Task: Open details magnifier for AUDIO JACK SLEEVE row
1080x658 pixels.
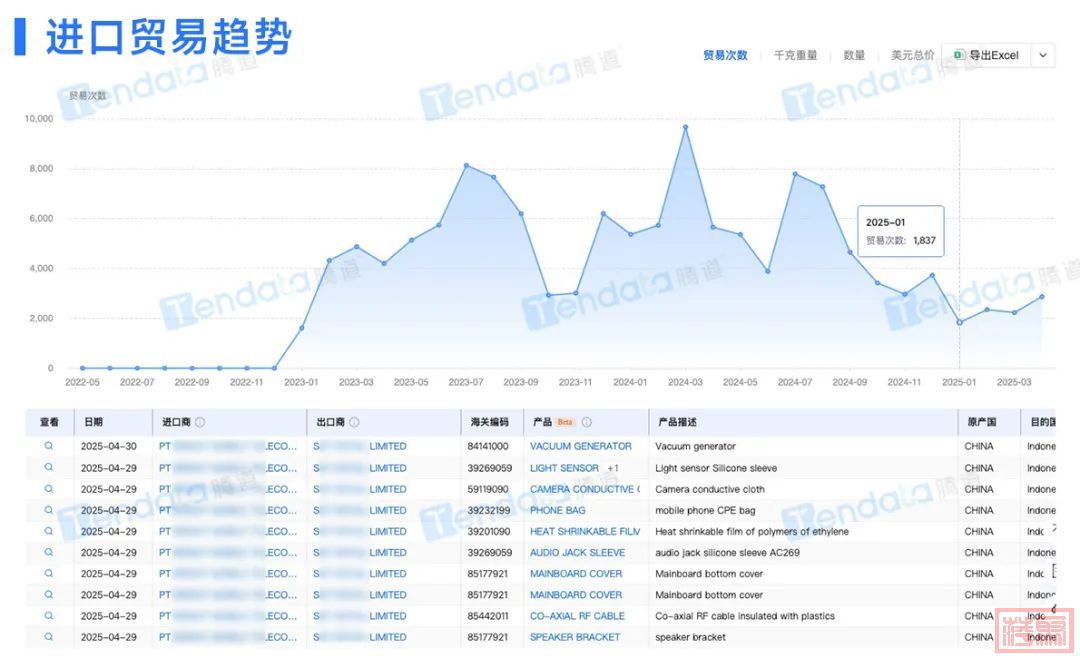Action: click(48, 552)
